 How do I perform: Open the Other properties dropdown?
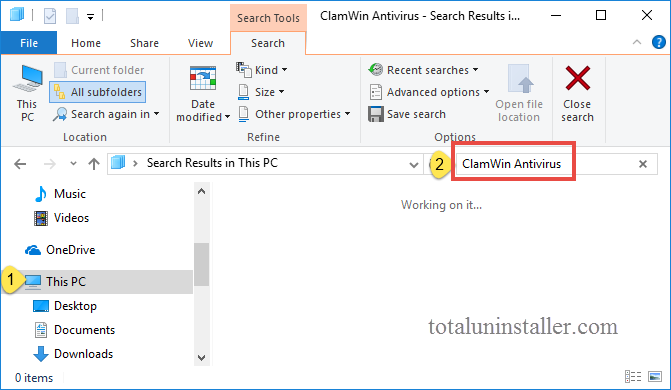coord(294,114)
